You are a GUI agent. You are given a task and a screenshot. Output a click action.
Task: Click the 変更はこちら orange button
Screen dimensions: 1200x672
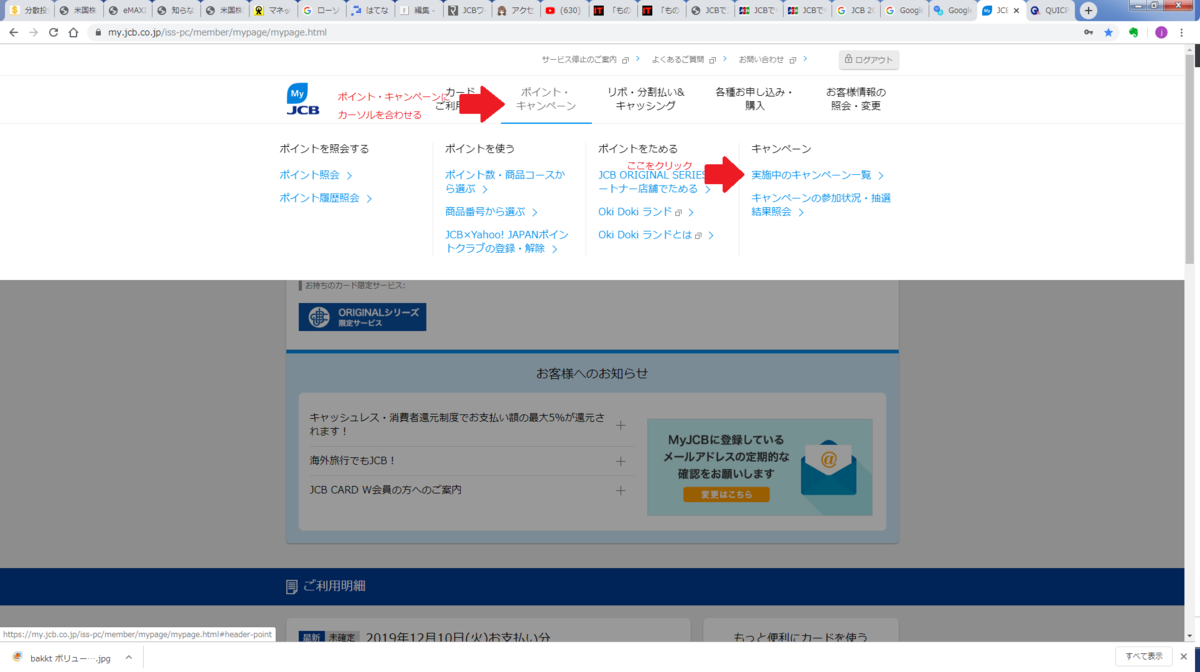[x=726, y=495]
